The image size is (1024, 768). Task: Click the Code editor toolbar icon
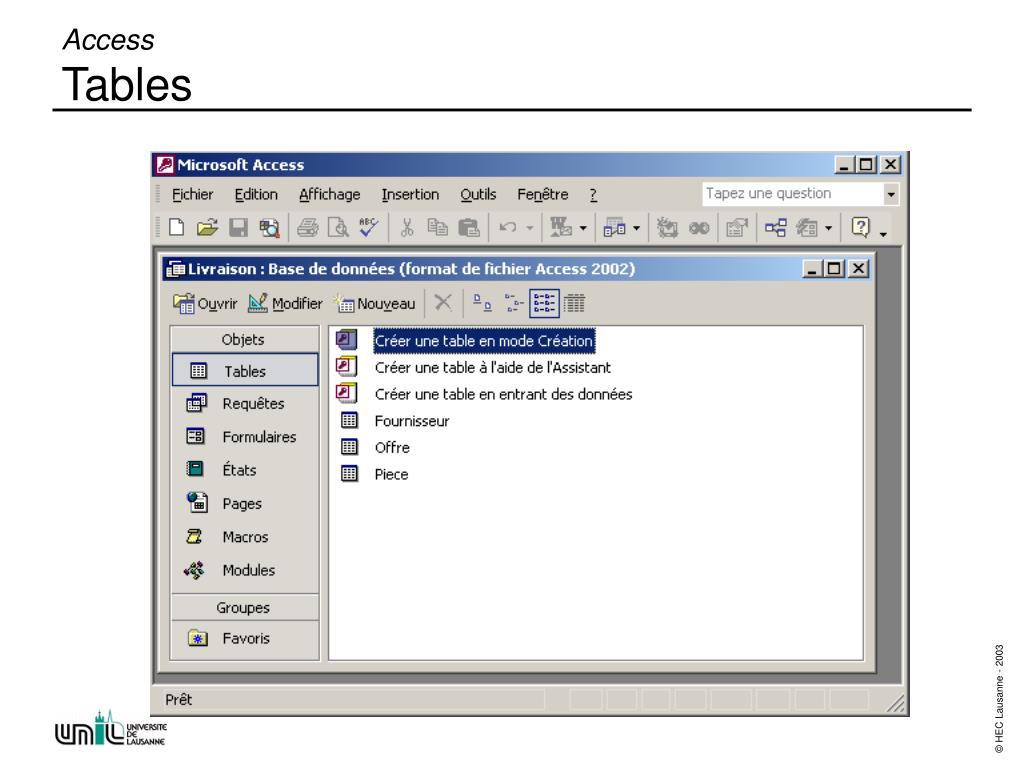(x=667, y=227)
